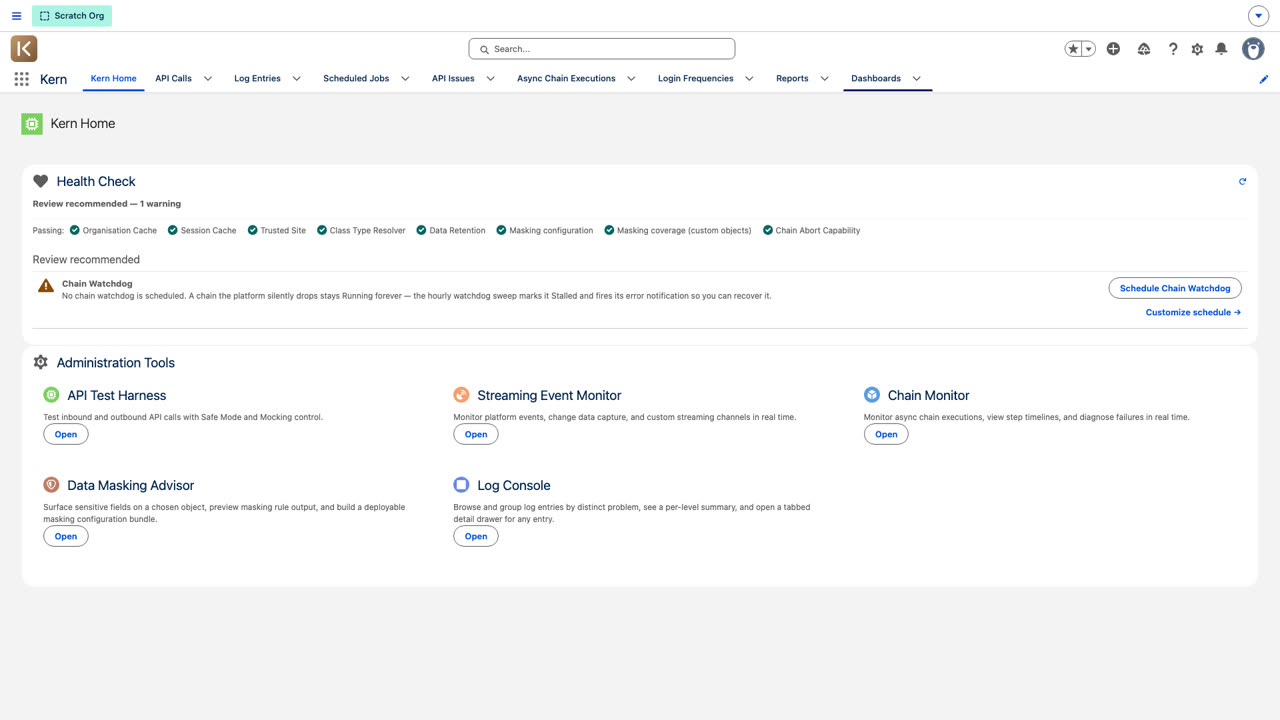Go to the Dashboards tab
Screen dimensions: 1280x720
tap(876, 79)
